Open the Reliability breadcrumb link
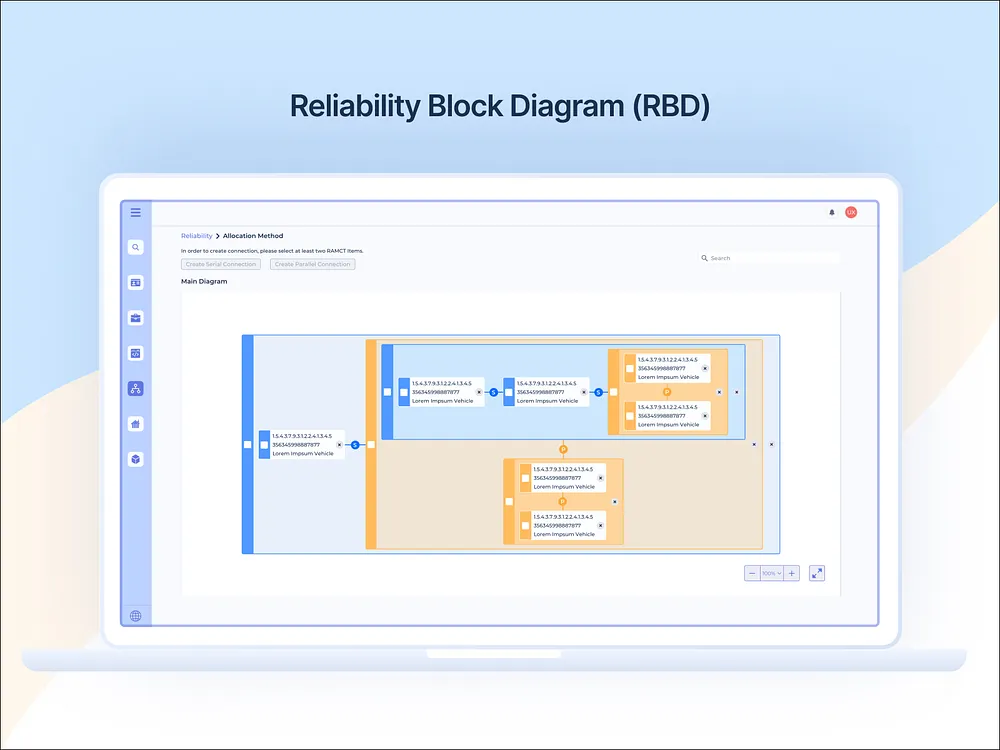Image resolution: width=1000 pixels, height=750 pixels. [x=196, y=235]
